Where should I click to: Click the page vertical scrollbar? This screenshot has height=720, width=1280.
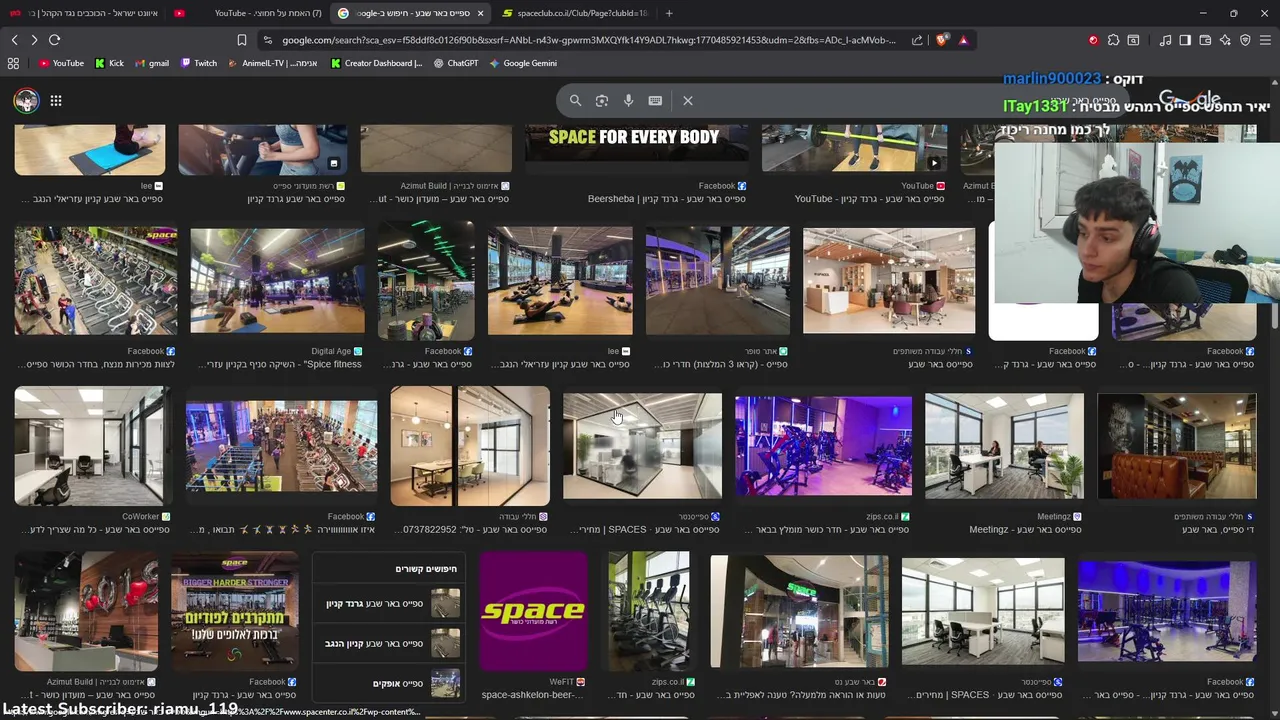[x=1274, y=315]
